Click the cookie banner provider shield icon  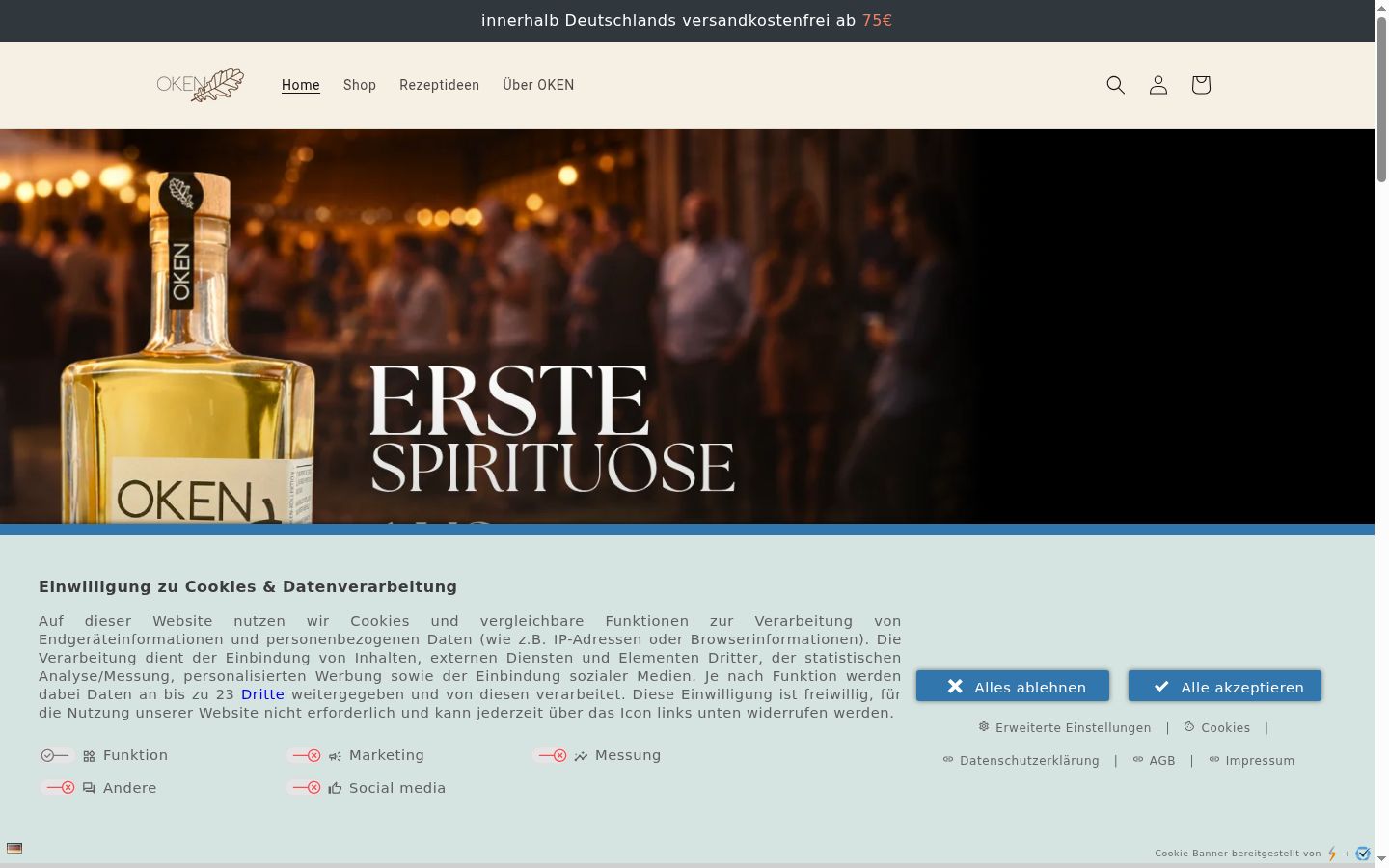(x=1363, y=854)
